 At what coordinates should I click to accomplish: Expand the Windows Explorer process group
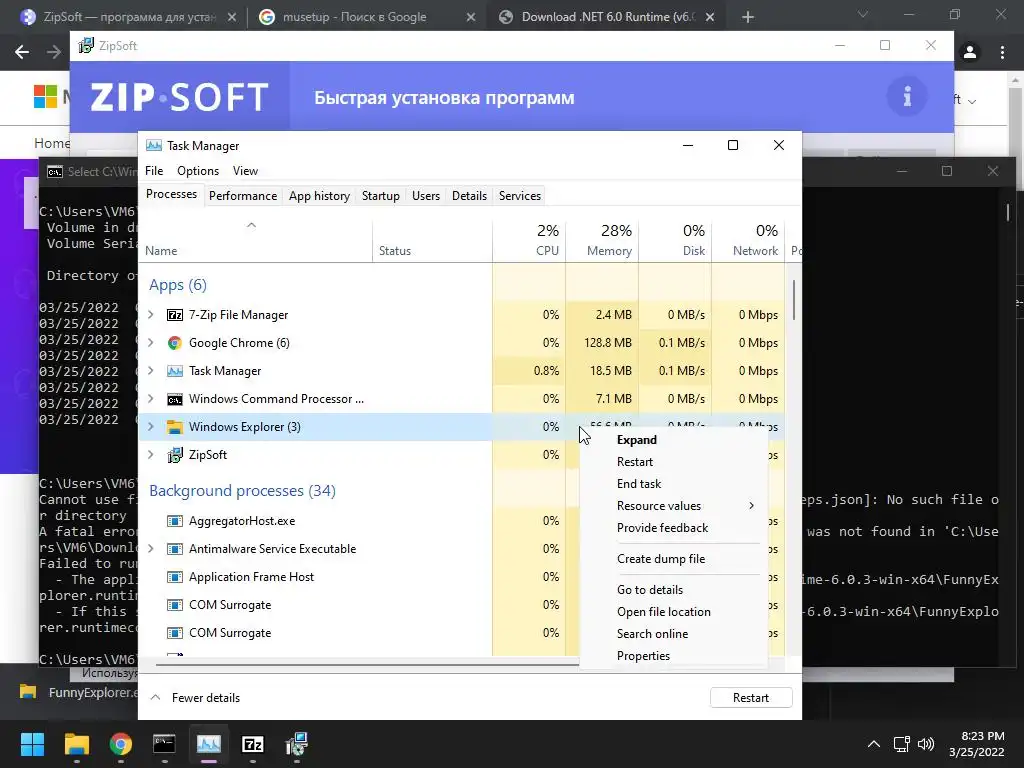coord(151,427)
